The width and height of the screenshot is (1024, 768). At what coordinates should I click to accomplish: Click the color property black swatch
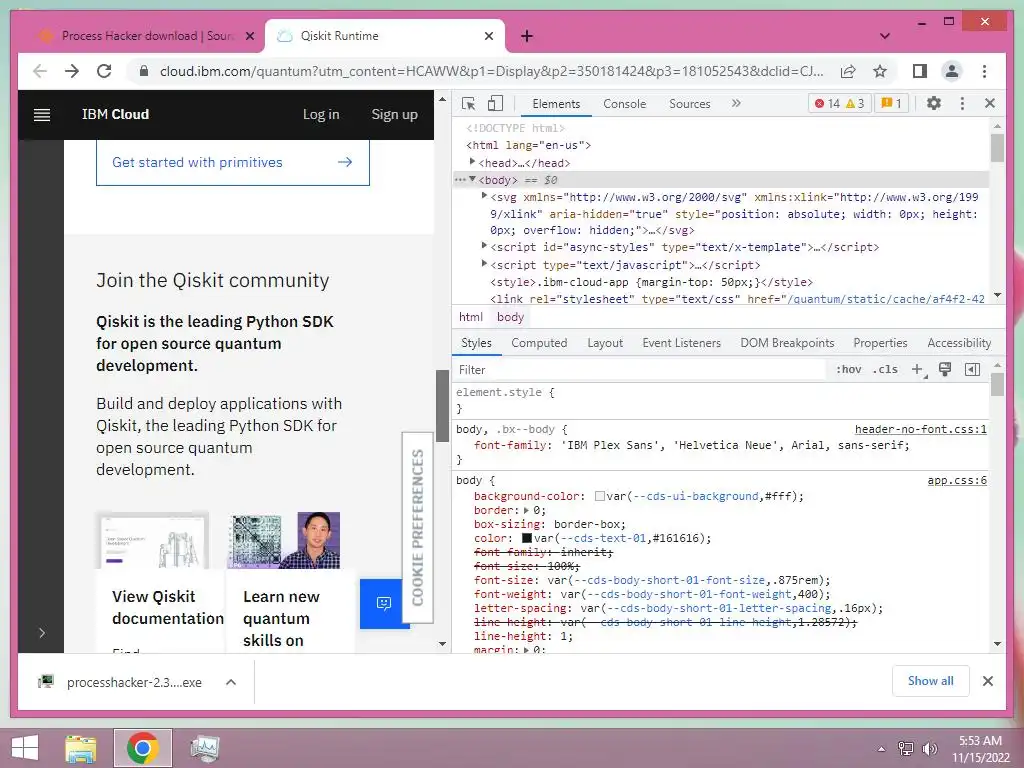tap(526, 538)
